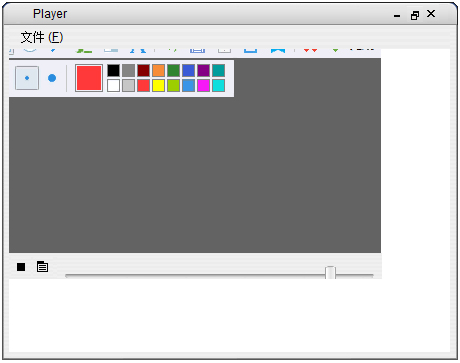Pick the small red swatch in bottom row
The width and height of the screenshot is (460, 363).
(143, 85)
